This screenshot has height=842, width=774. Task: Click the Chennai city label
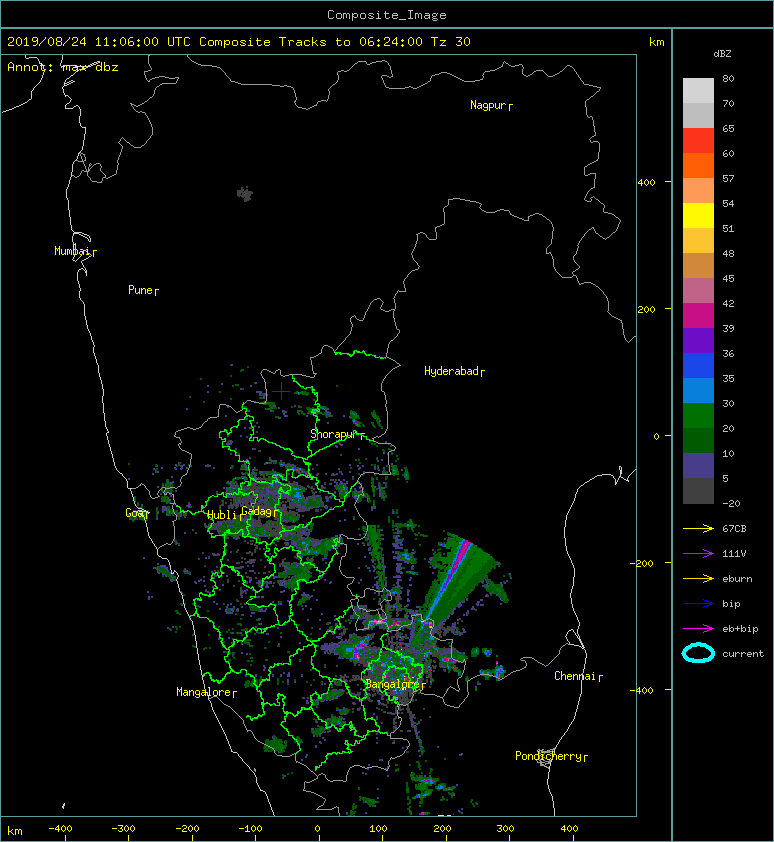575,676
